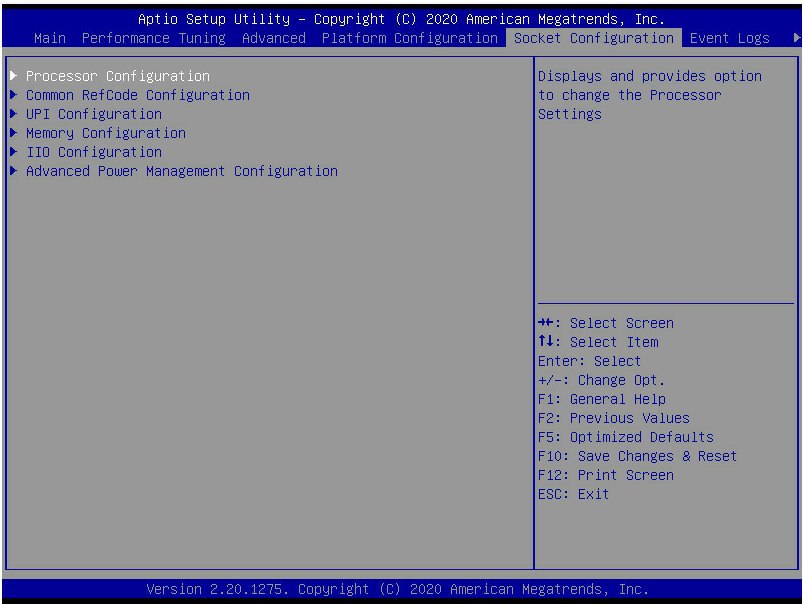Open Common RefCode Configuration submenu
Screen dimensions: 803x604
(x=138, y=95)
